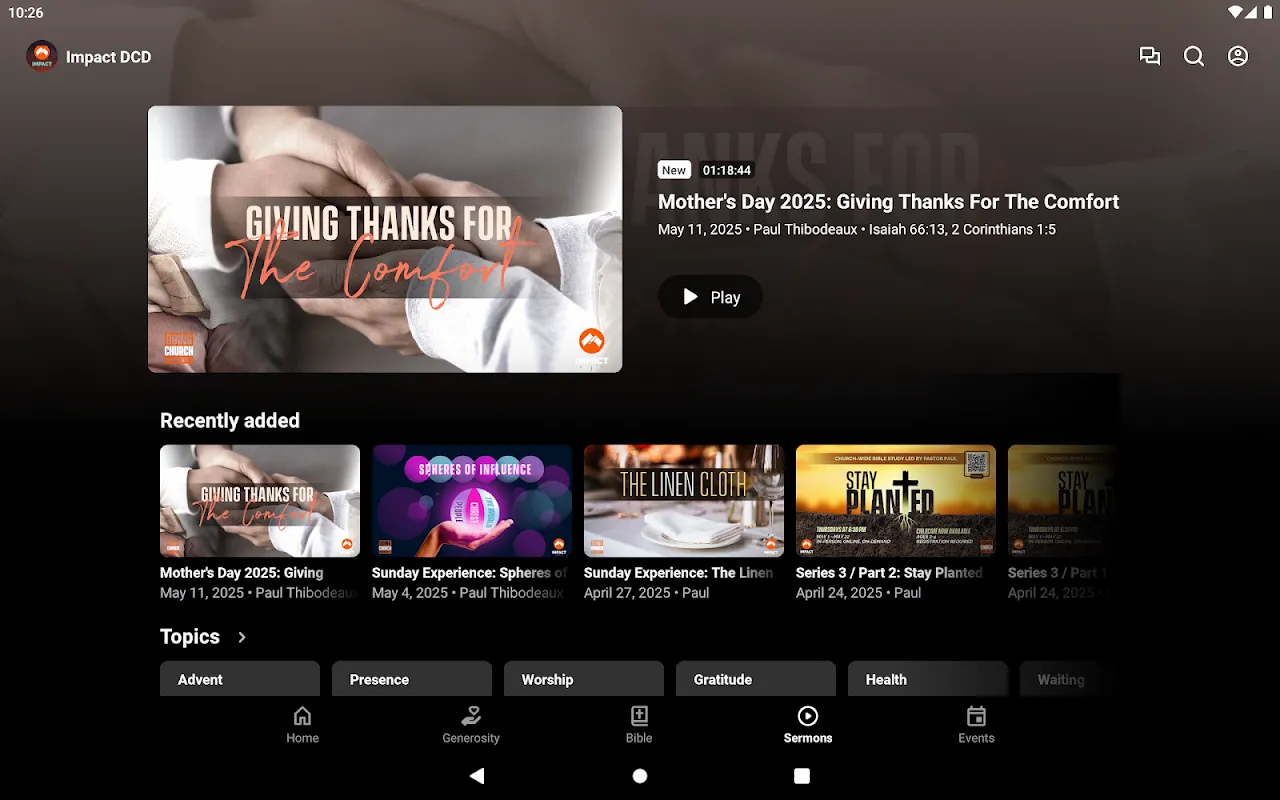Choose the Worship topic
Viewport: 1280px width, 800px height.
[x=584, y=679]
